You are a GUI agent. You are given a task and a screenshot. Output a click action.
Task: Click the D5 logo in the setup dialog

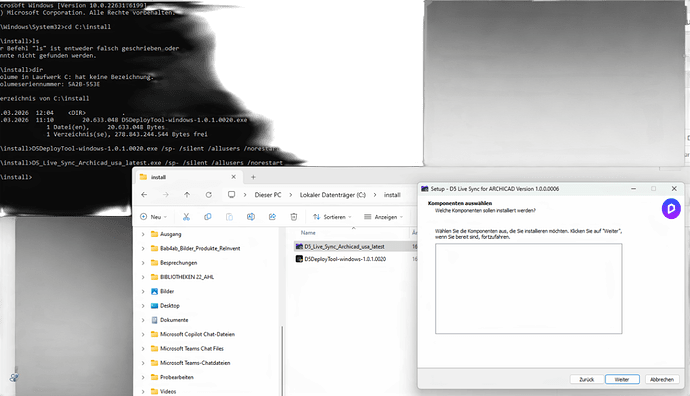click(671, 209)
